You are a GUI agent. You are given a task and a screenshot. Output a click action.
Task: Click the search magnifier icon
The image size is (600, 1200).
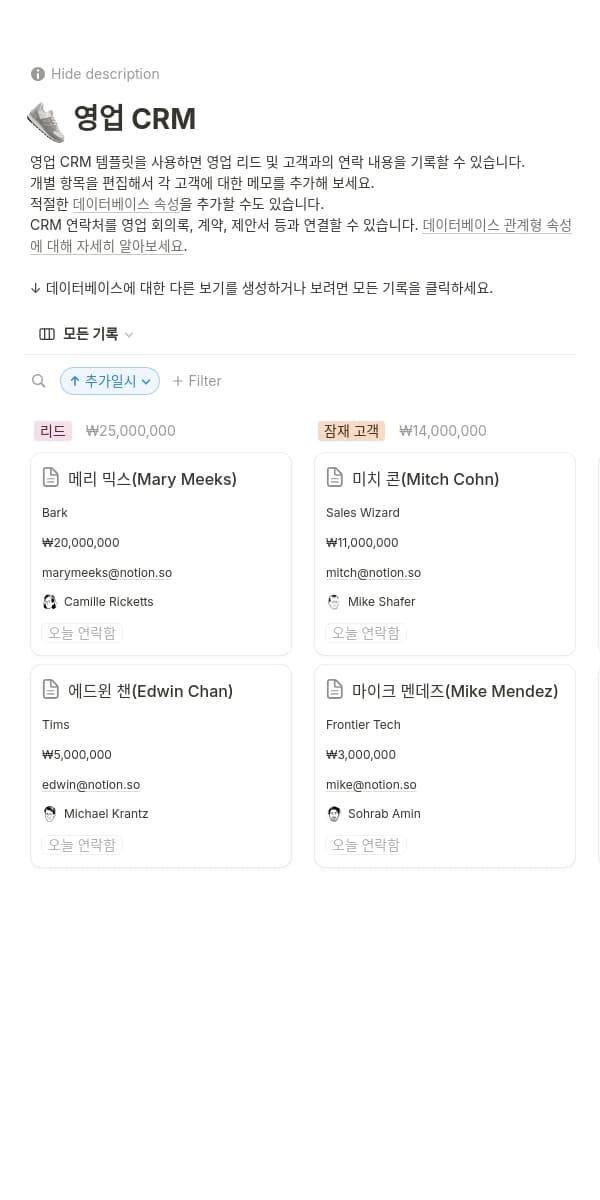(x=39, y=381)
